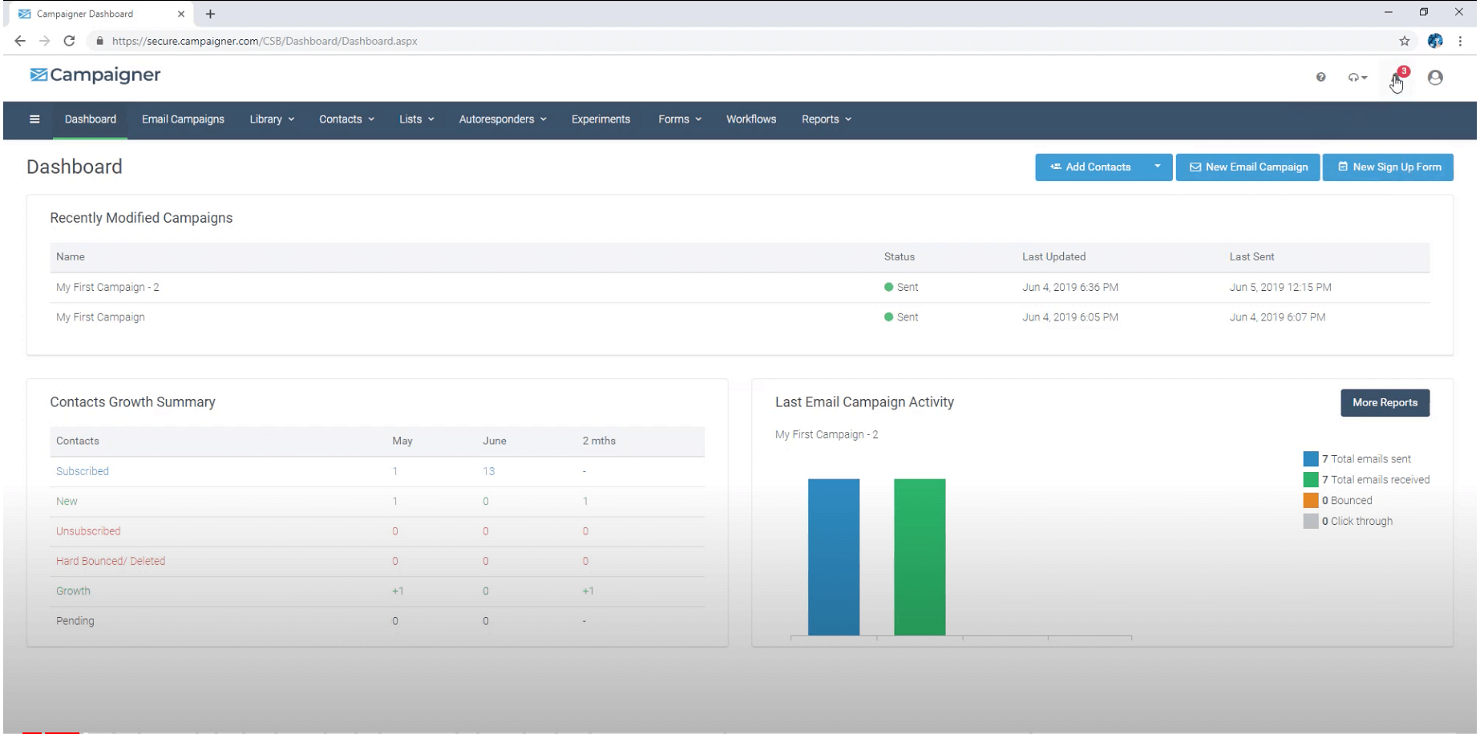The height and width of the screenshot is (734, 1480).
Task: Create a New Sign Up Form
Action: pyautogui.click(x=1388, y=167)
